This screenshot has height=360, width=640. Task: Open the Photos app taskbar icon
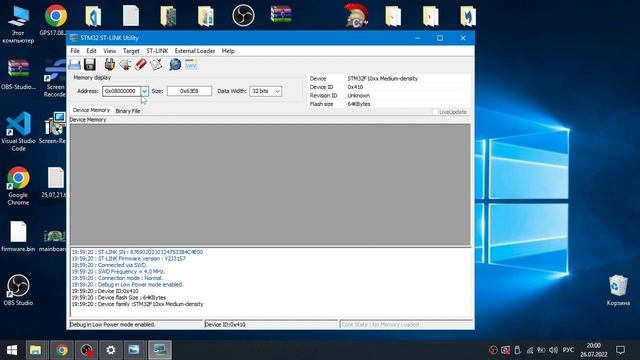coord(134,350)
